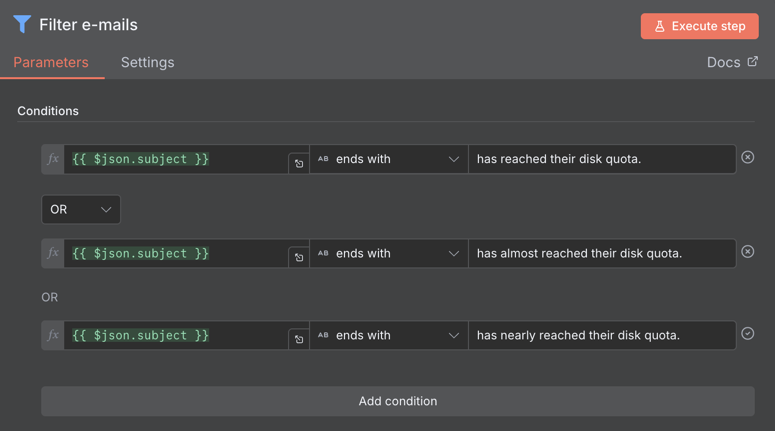The height and width of the screenshot is (431, 775).
Task: Click the Add condition button
Action: (x=398, y=401)
